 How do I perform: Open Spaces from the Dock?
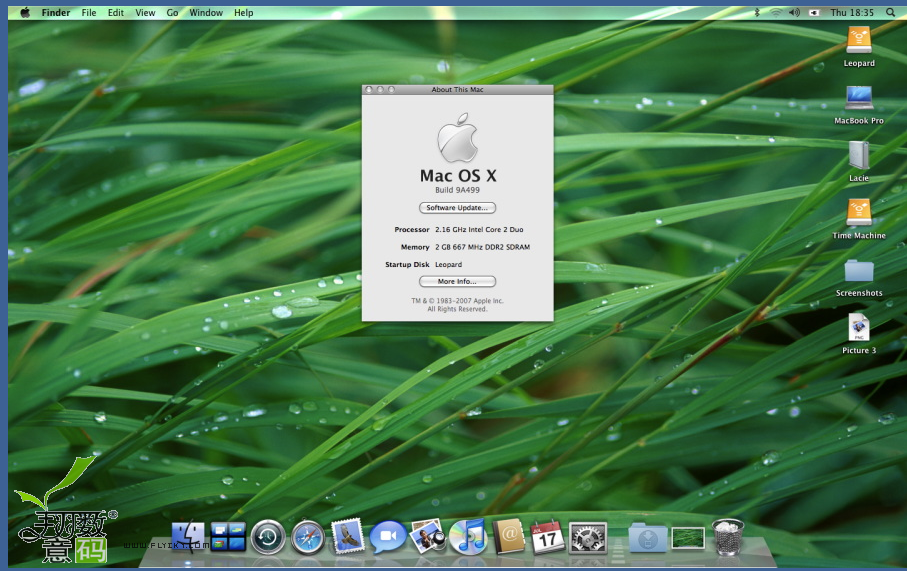click(x=228, y=538)
